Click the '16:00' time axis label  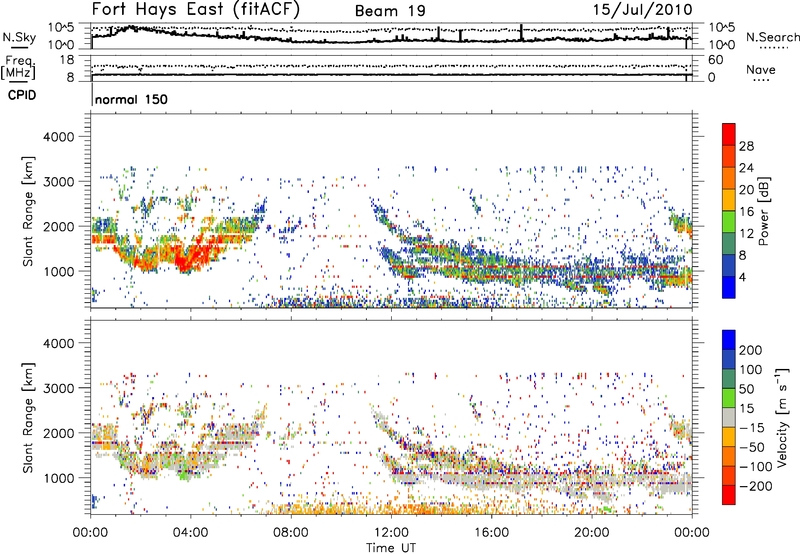point(491,533)
